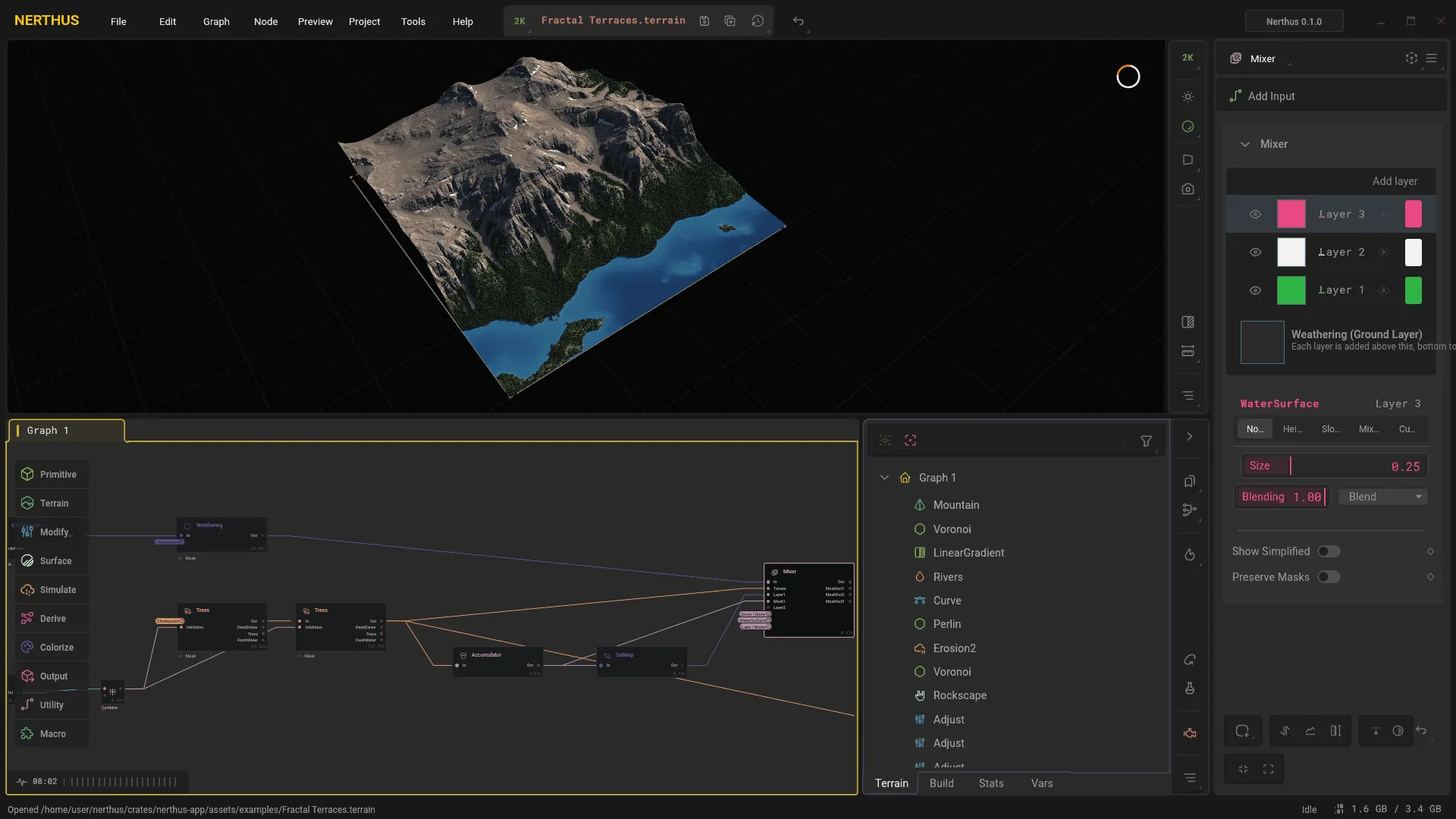
Task: Open the Tools menu
Action: pos(413,21)
